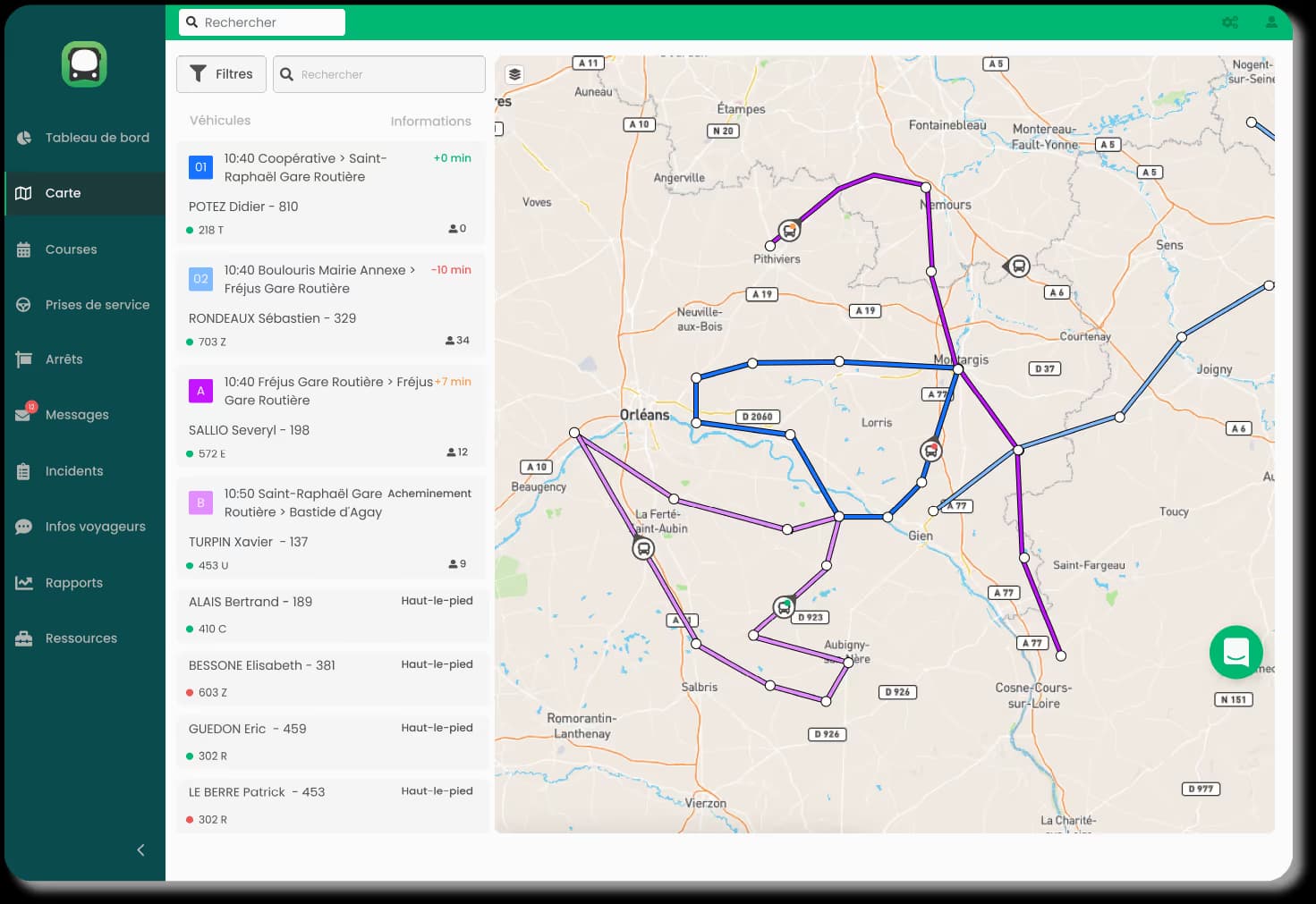Open the 10:40 Fréjus Gare Routière trip

coord(328,391)
